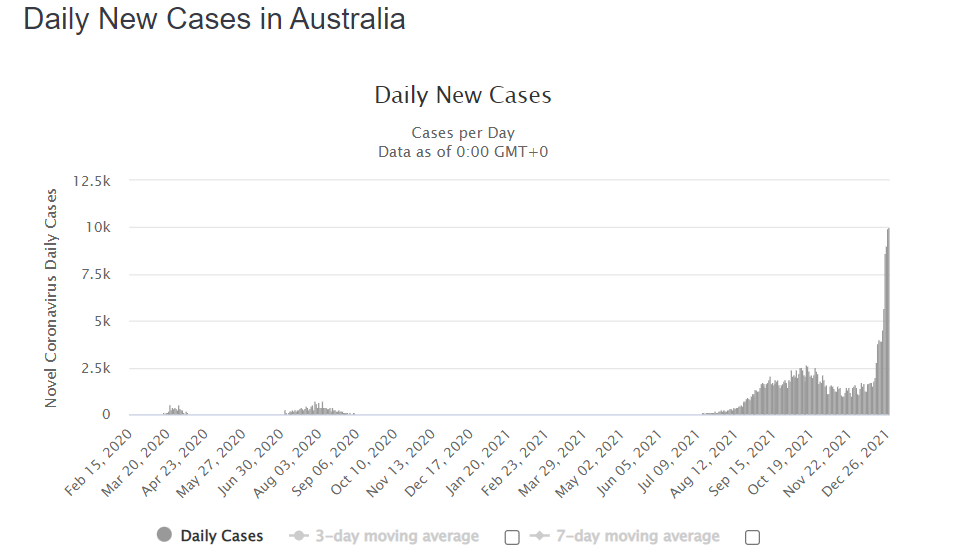Viewport: 957px width, 557px height.
Task: Click the Aug 03, 2020 axis label
Action: point(287,464)
